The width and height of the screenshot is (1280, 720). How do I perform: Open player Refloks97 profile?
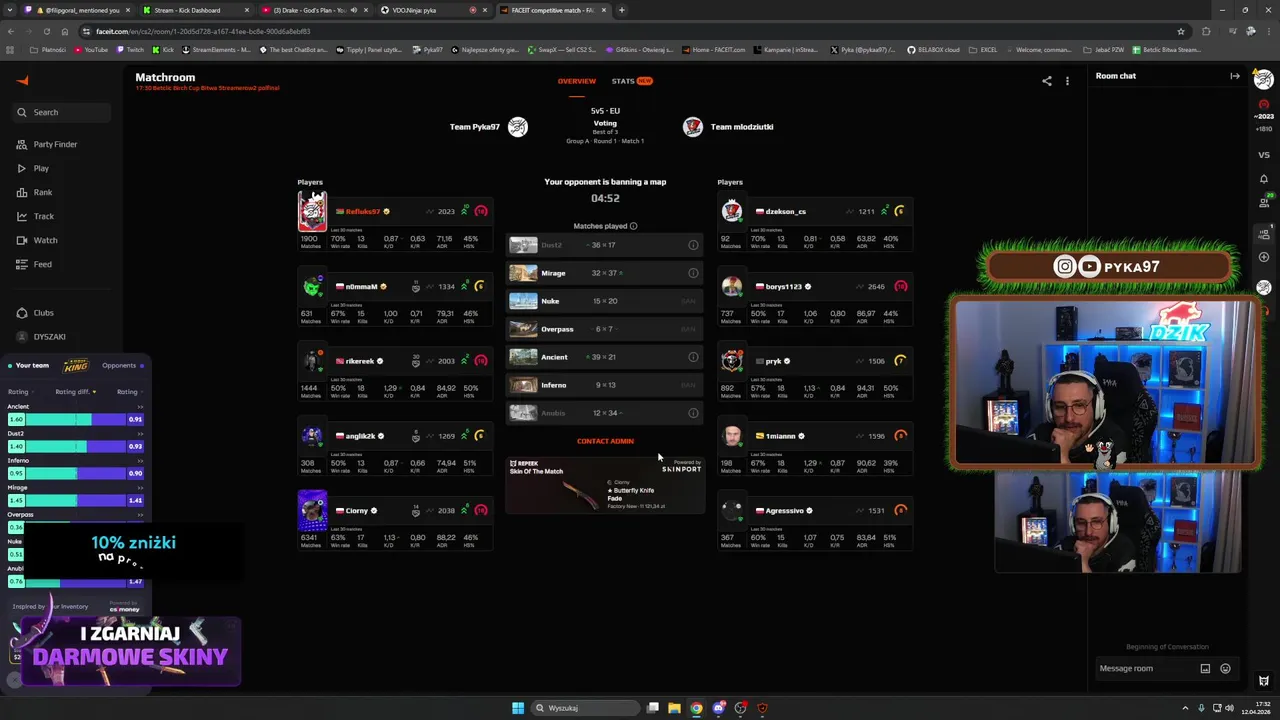tap(363, 212)
